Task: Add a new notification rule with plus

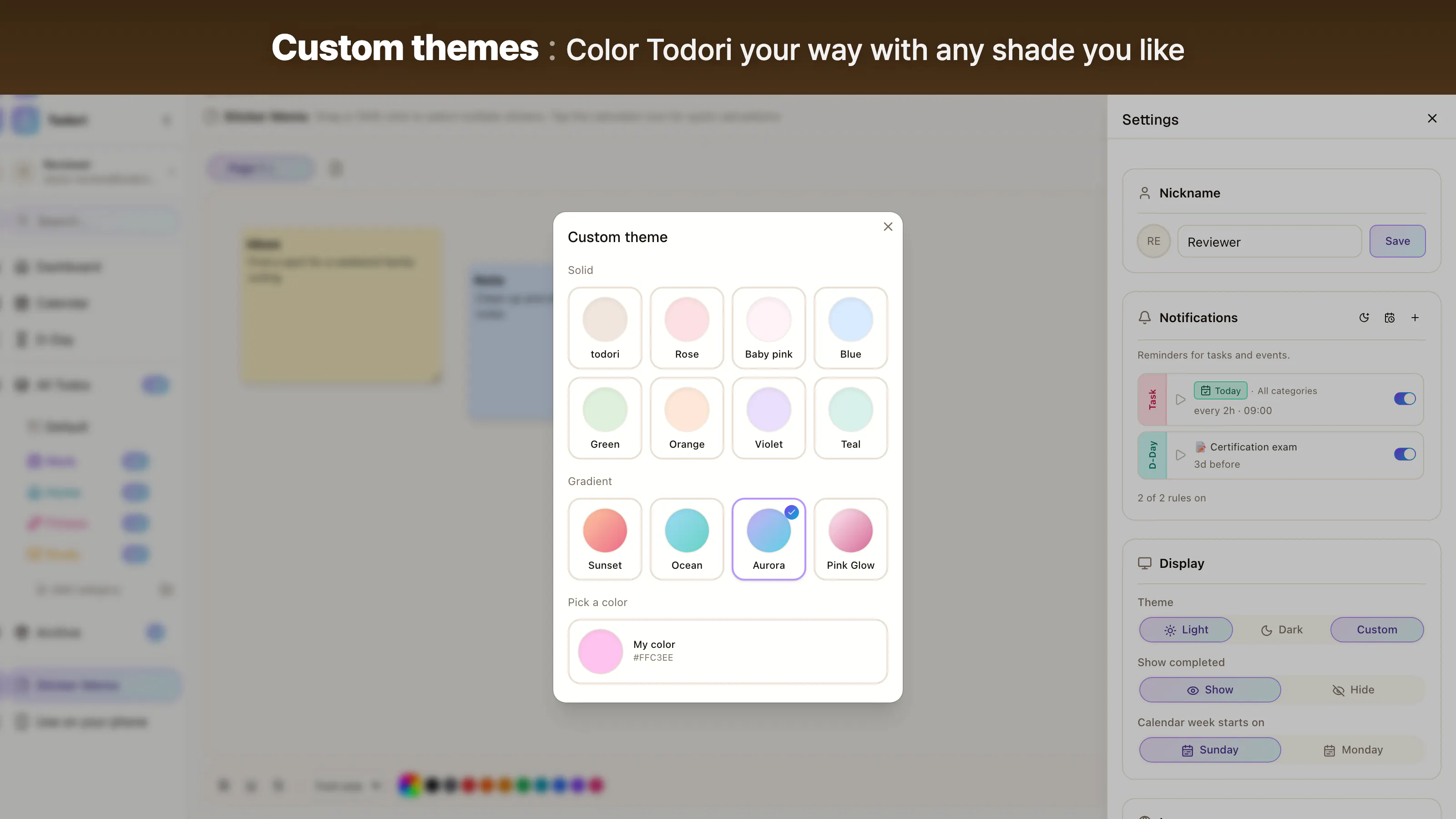Action: tap(1415, 318)
